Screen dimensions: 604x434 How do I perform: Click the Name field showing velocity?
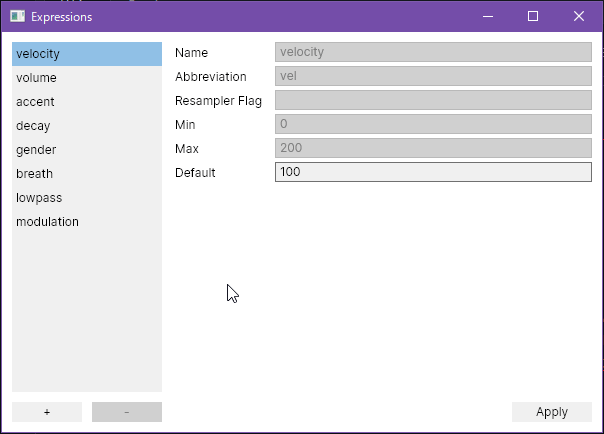pyautogui.click(x=433, y=52)
